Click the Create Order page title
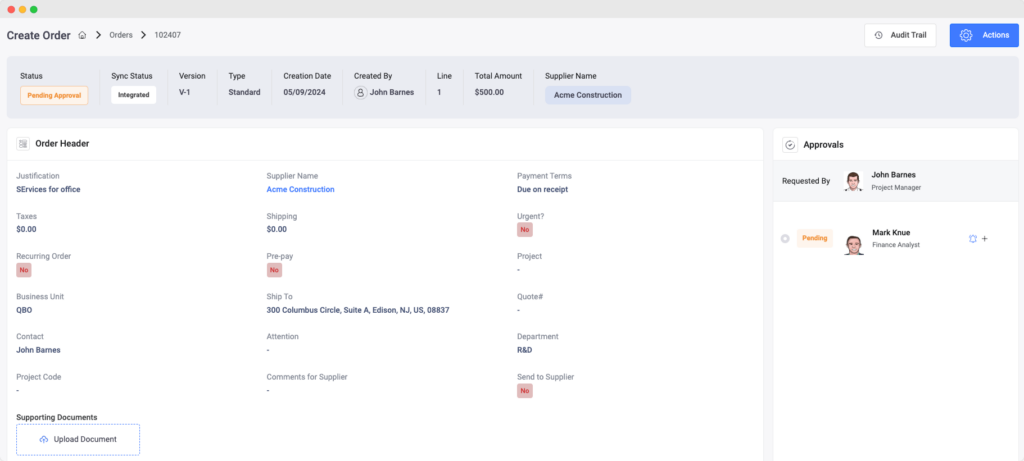 coord(39,35)
